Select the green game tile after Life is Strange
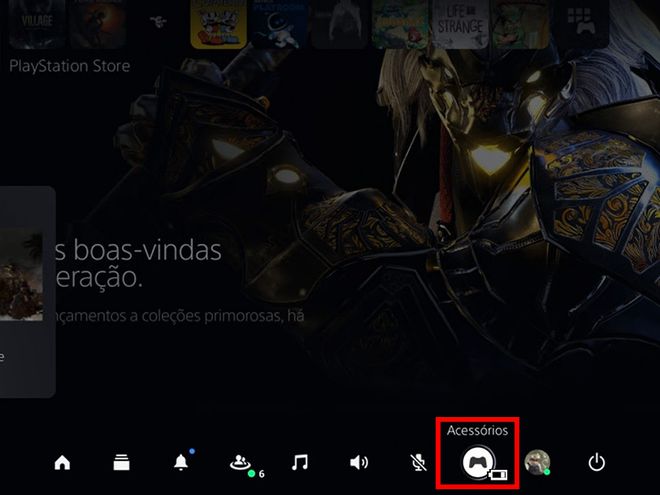 click(x=521, y=23)
